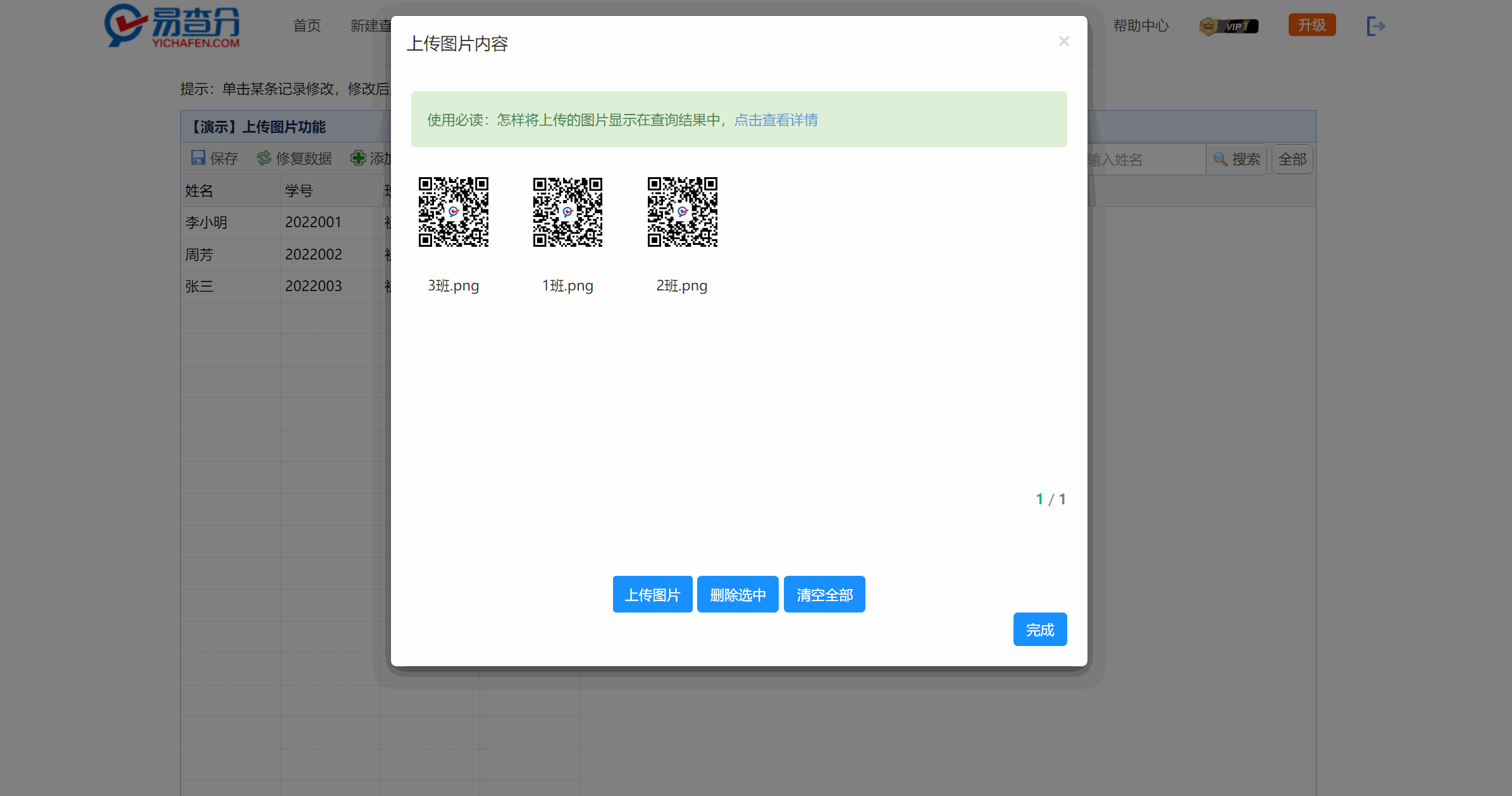Select the 1班.png QR thumbnail

pyautogui.click(x=567, y=212)
